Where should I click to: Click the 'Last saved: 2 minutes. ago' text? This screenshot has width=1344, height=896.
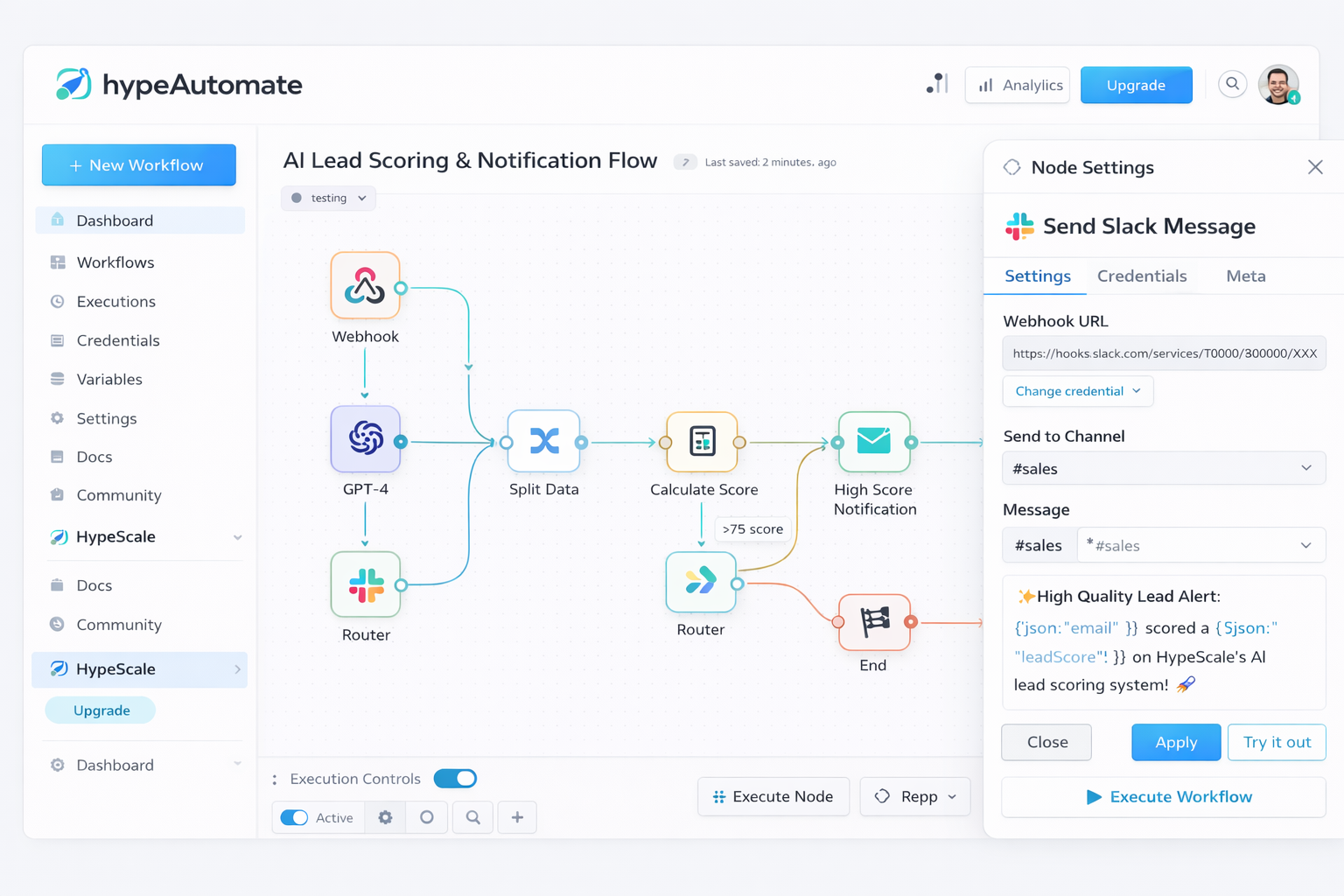pyautogui.click(x=771, y=162)
